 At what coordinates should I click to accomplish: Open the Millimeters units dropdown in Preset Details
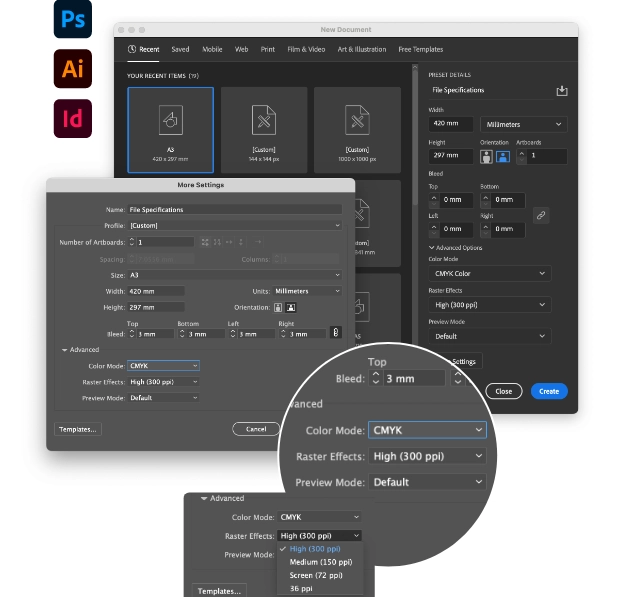click(x=523, y=125)
